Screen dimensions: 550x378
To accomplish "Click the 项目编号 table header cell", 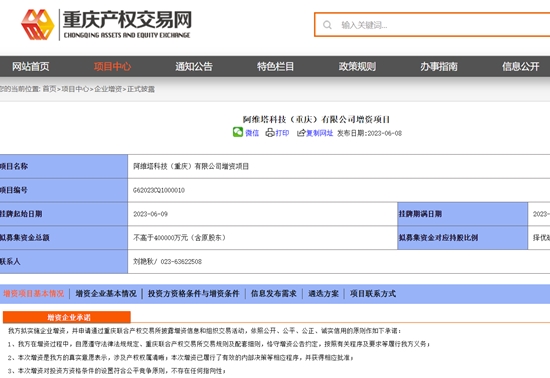I will [63, 190].
